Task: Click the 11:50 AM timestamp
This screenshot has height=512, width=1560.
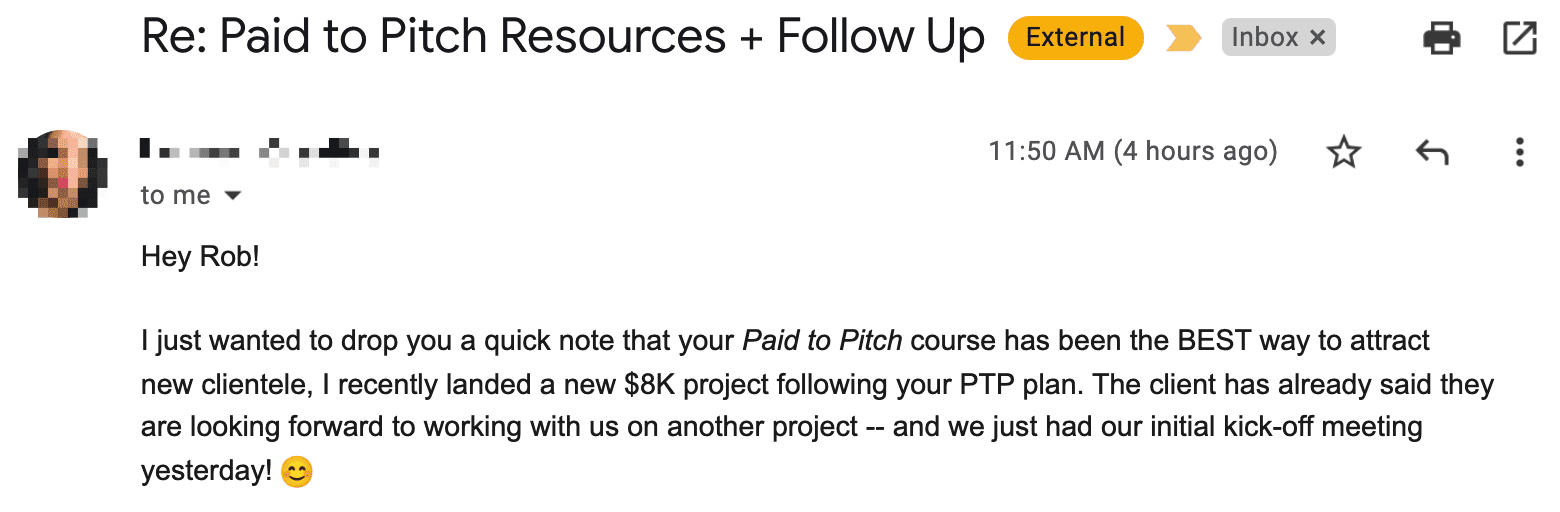Action: (x=1132, y=152)
